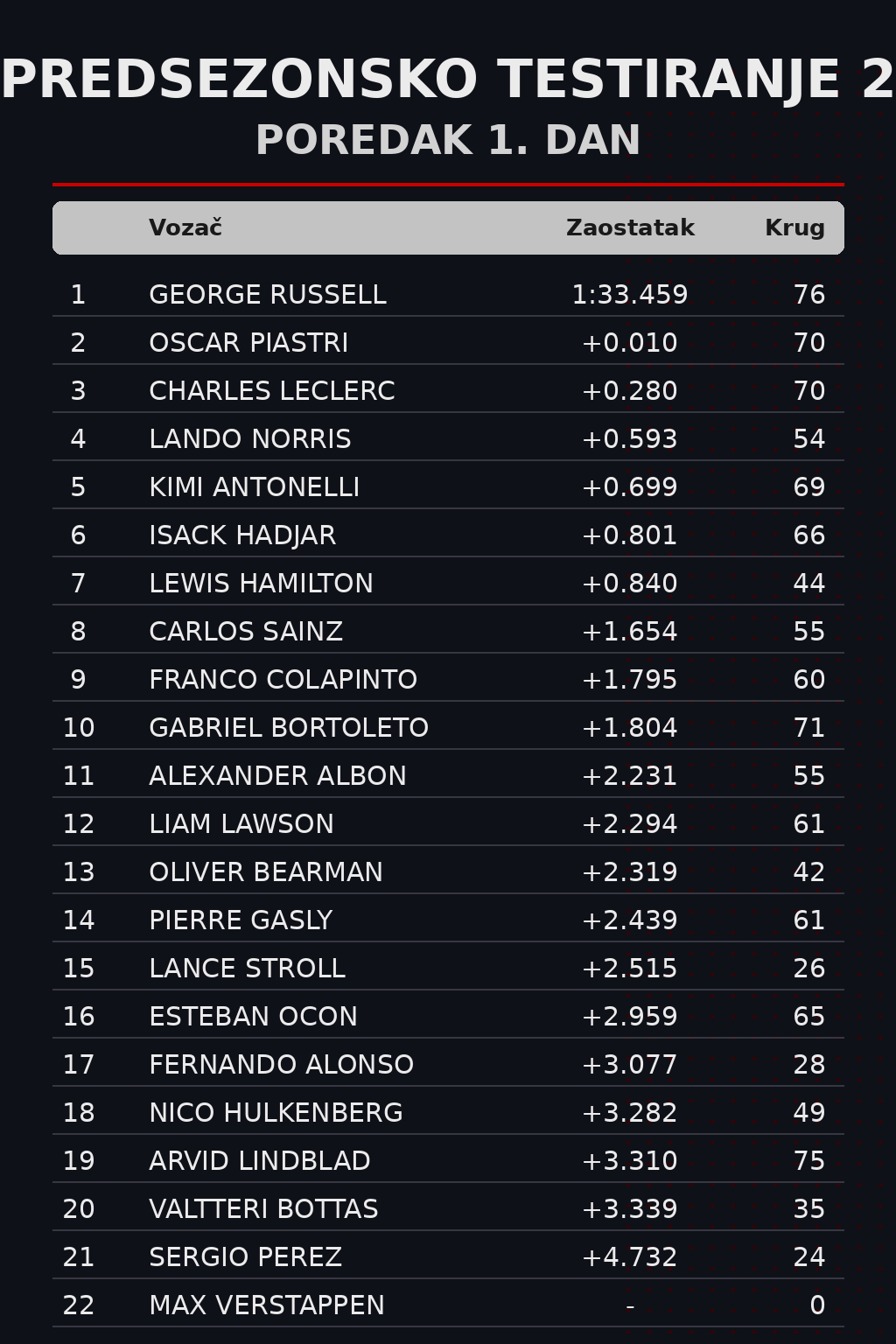Click Lando Norris's gap time +0.593

click(x=629, y=439)
